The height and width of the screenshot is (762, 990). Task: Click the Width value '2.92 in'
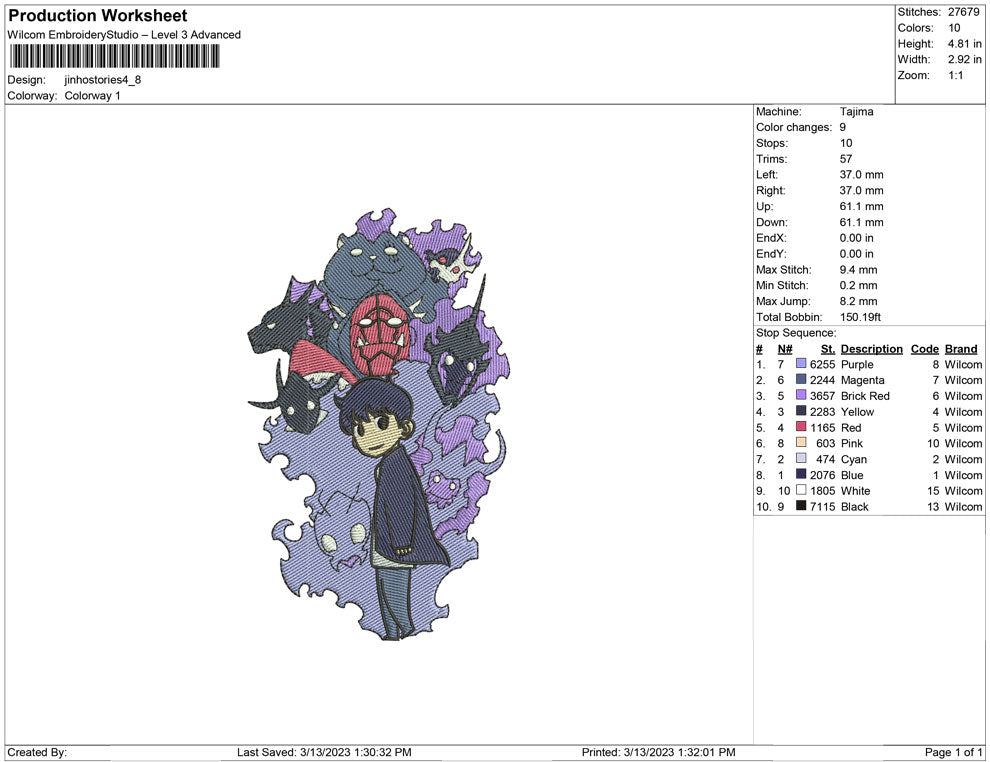coord(964,59)
